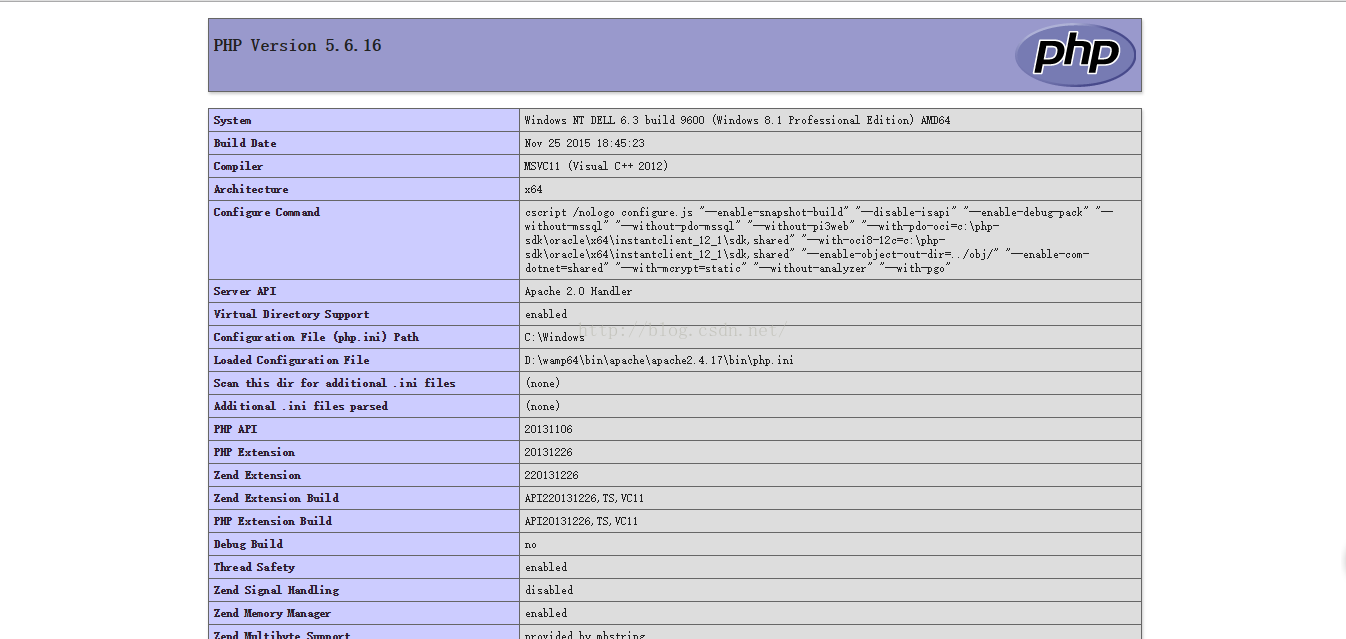Click the PHP Extension label
1346x639 pixels.
[254, 452]
